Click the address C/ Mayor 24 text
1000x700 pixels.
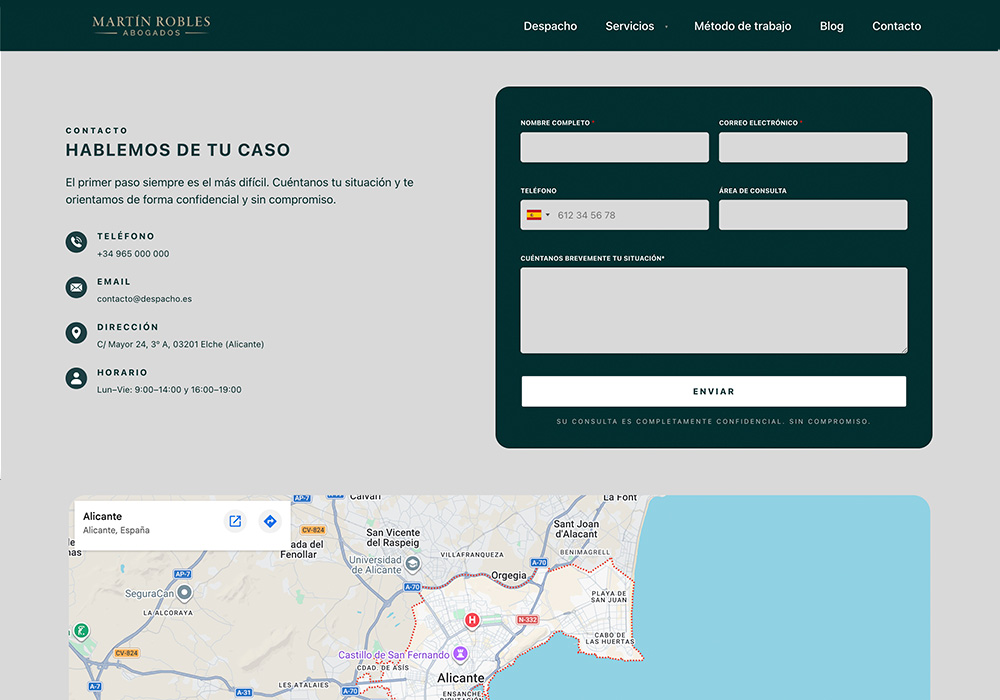point(180,344)
